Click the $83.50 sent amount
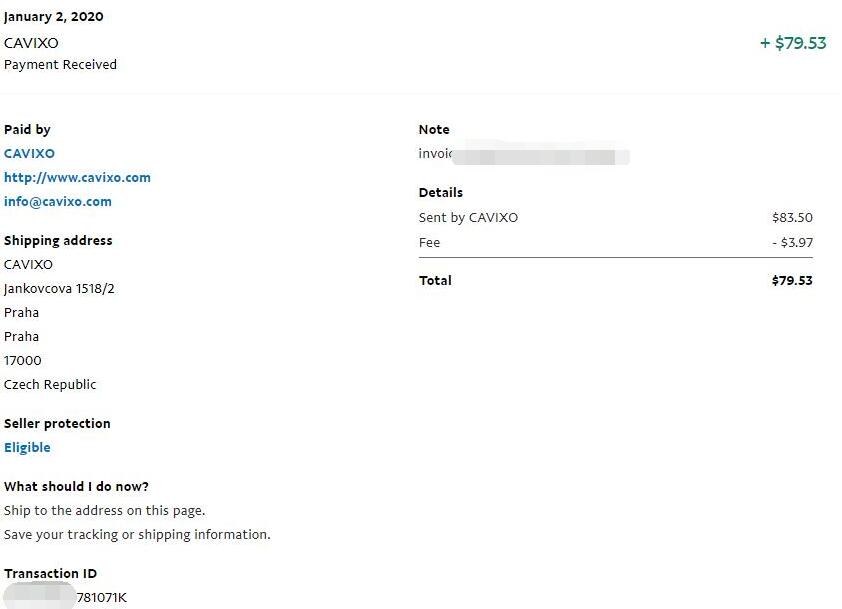 coord(793,218)
